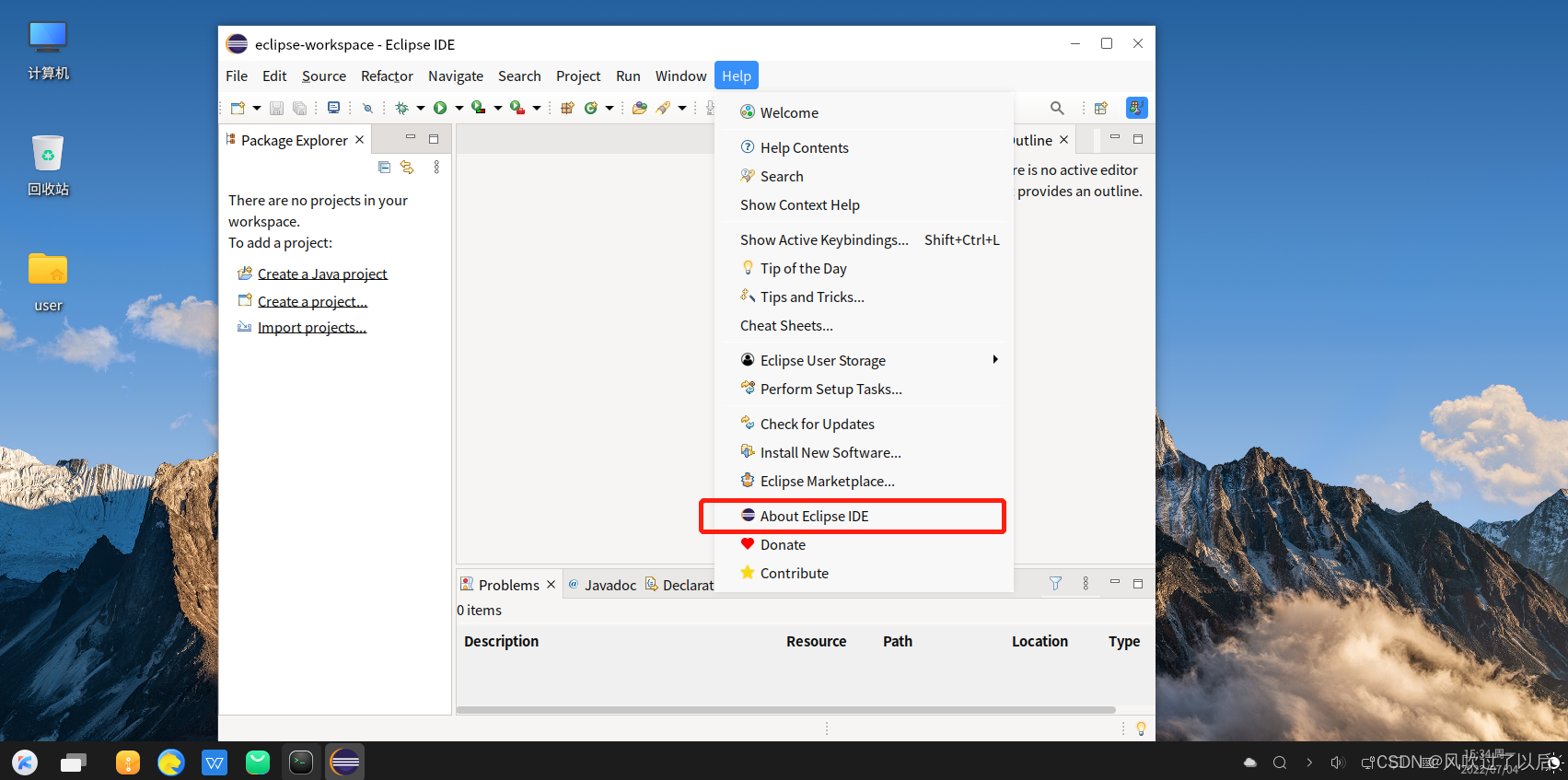Open the Project menu

578,76
